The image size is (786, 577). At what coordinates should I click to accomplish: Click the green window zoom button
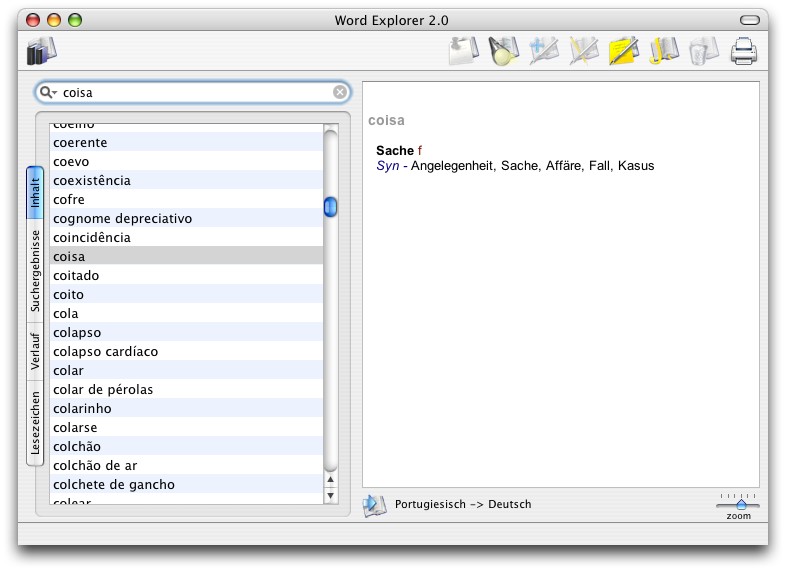(x=75, y=20)
